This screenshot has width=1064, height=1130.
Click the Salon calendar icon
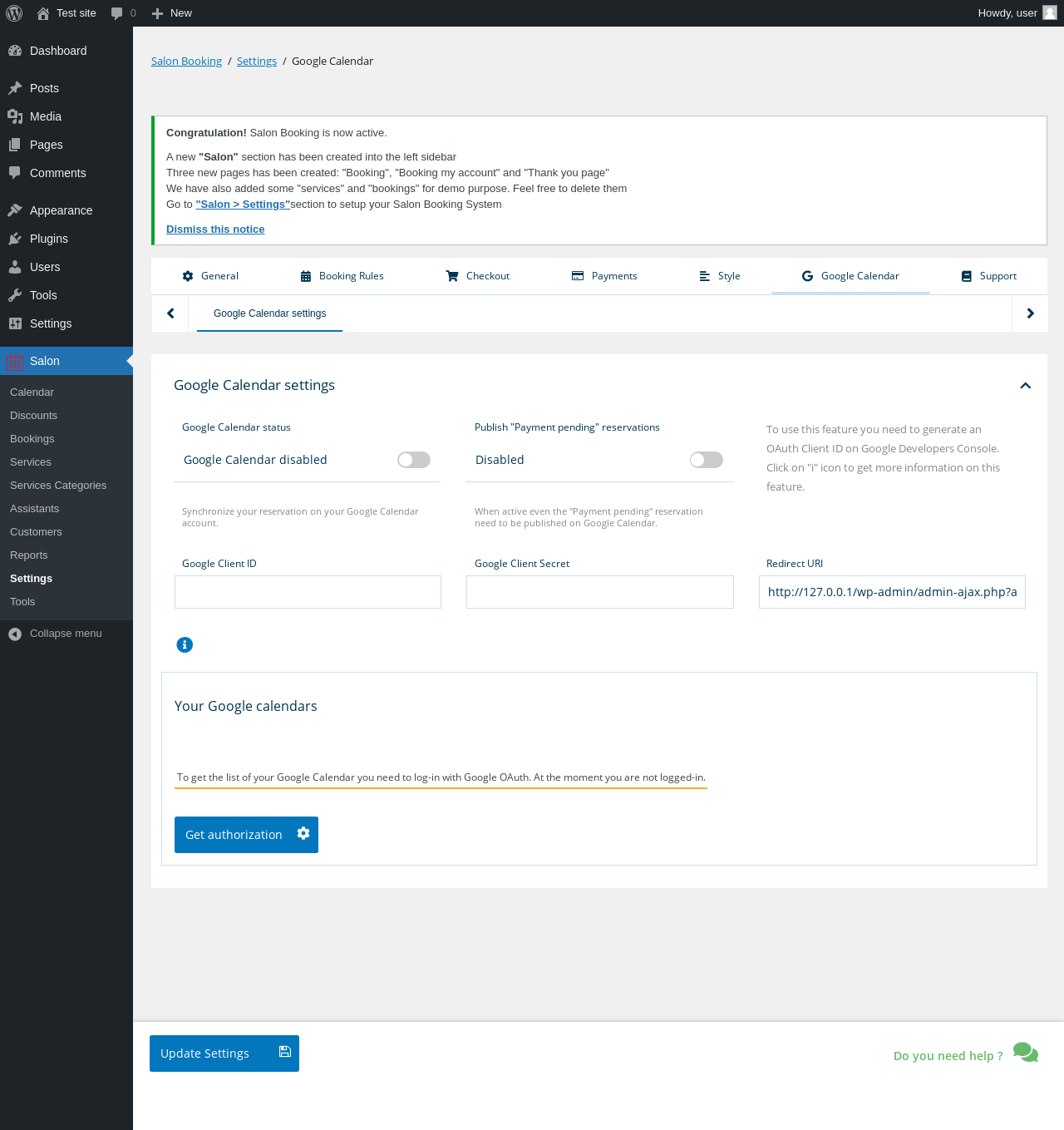coord(15,362)
